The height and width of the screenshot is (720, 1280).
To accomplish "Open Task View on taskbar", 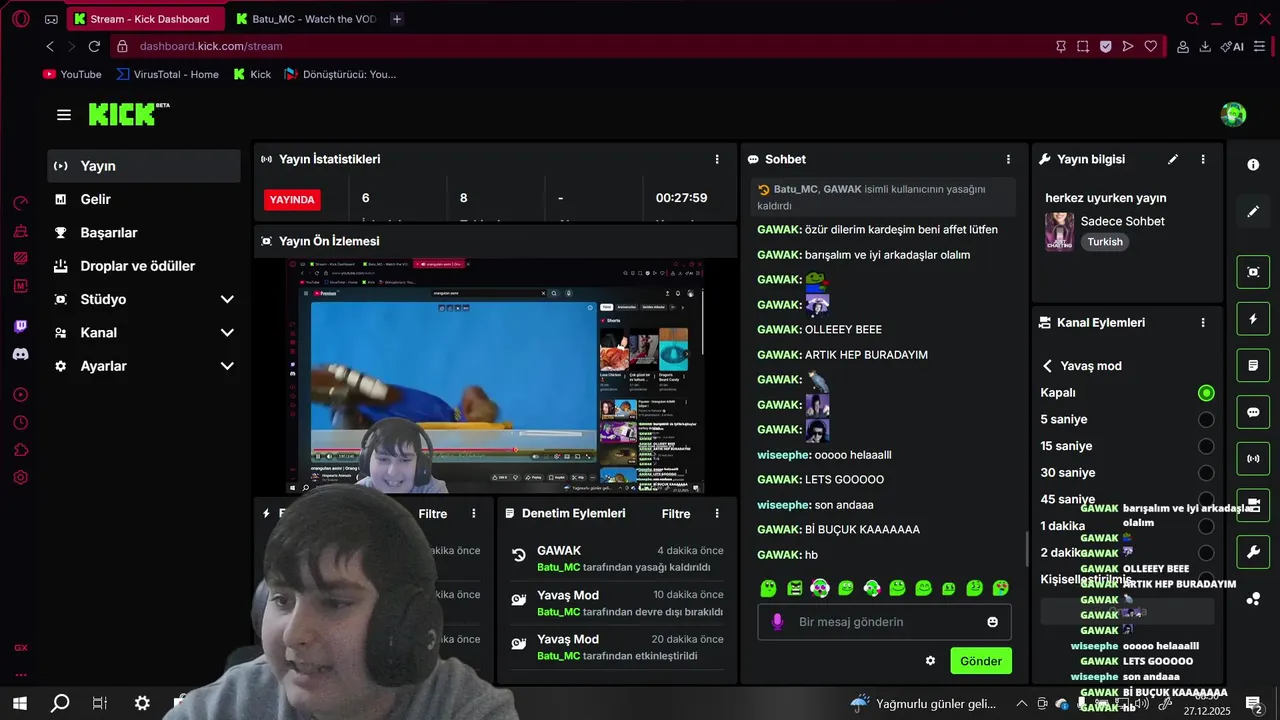I will pyautogui.click(x=100, y=703).
